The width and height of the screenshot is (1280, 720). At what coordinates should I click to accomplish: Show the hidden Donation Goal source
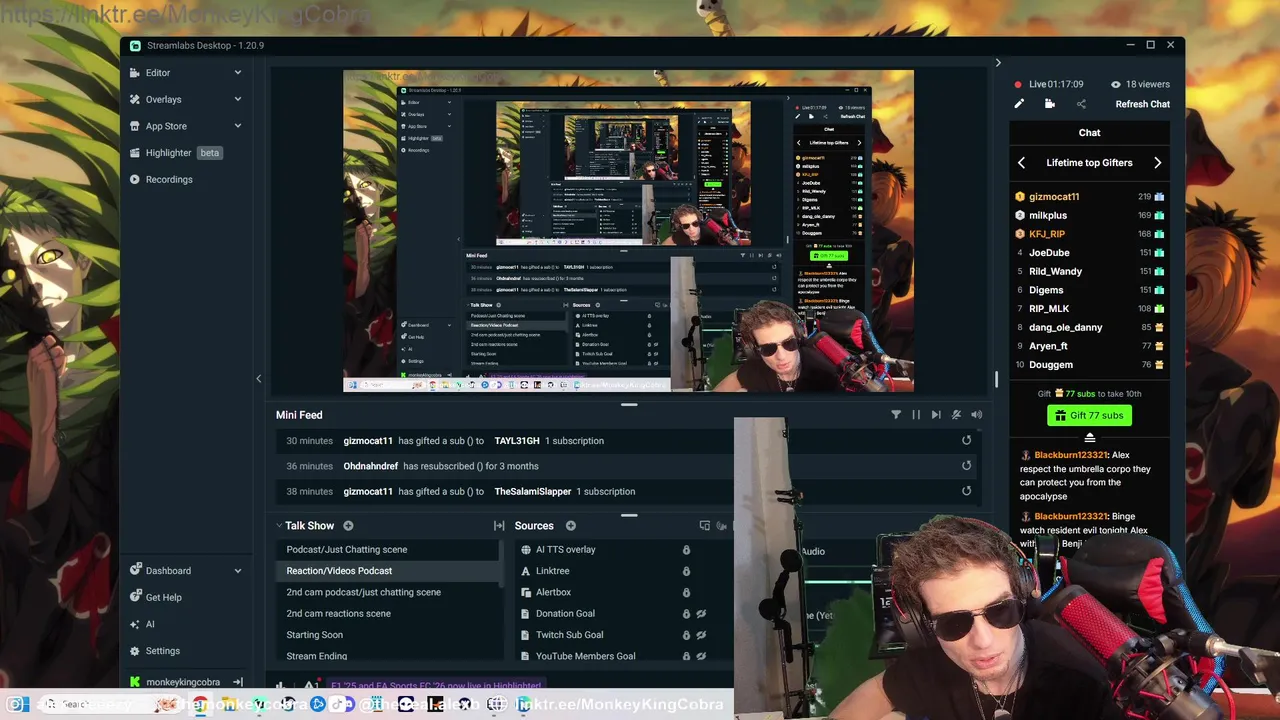(701, 614)
